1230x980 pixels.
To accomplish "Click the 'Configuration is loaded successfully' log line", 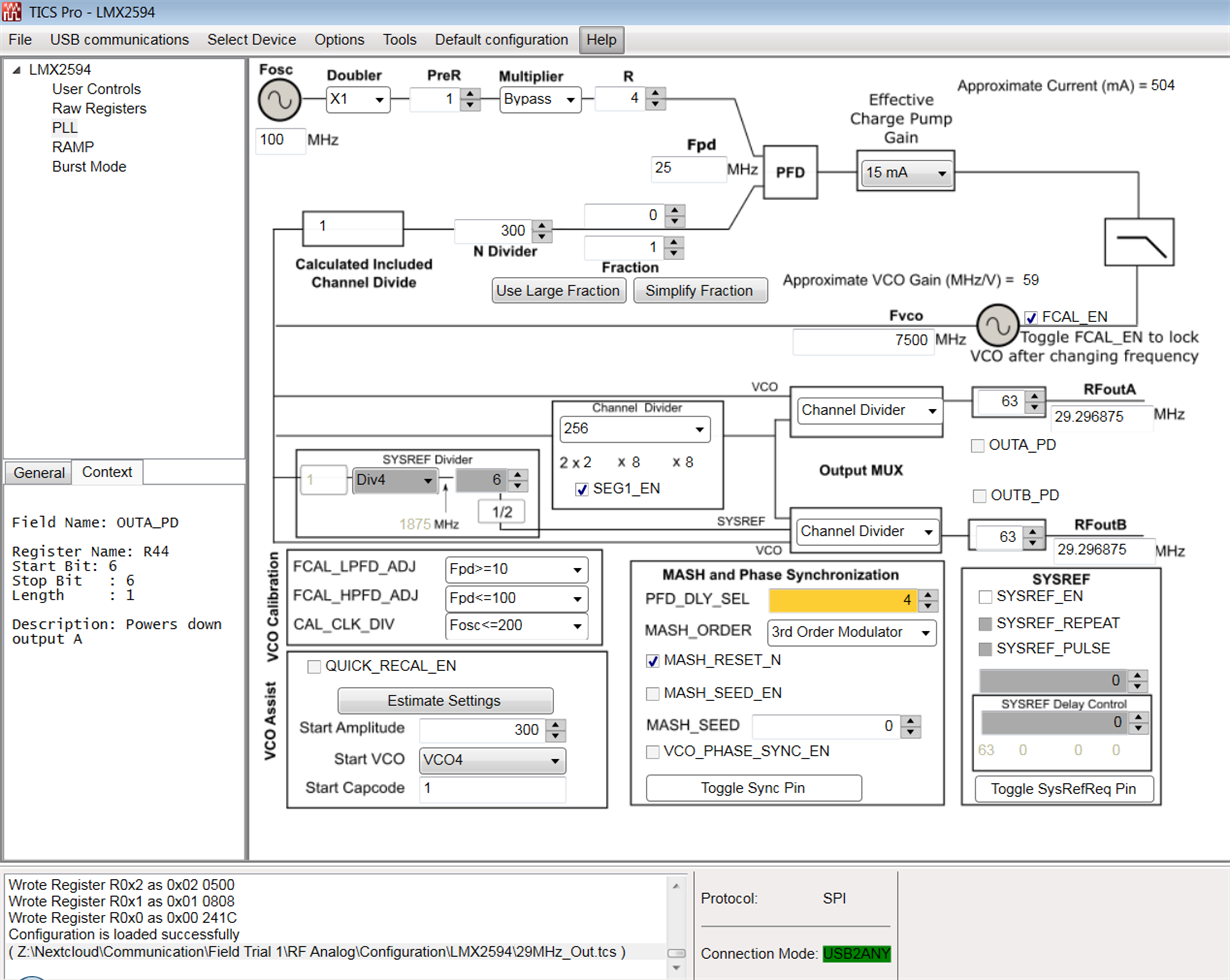I will (x=124, y=935).
